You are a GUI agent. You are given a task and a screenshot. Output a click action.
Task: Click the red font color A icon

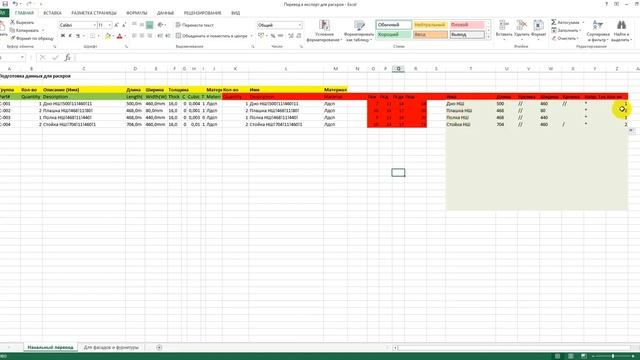[119, 36]
